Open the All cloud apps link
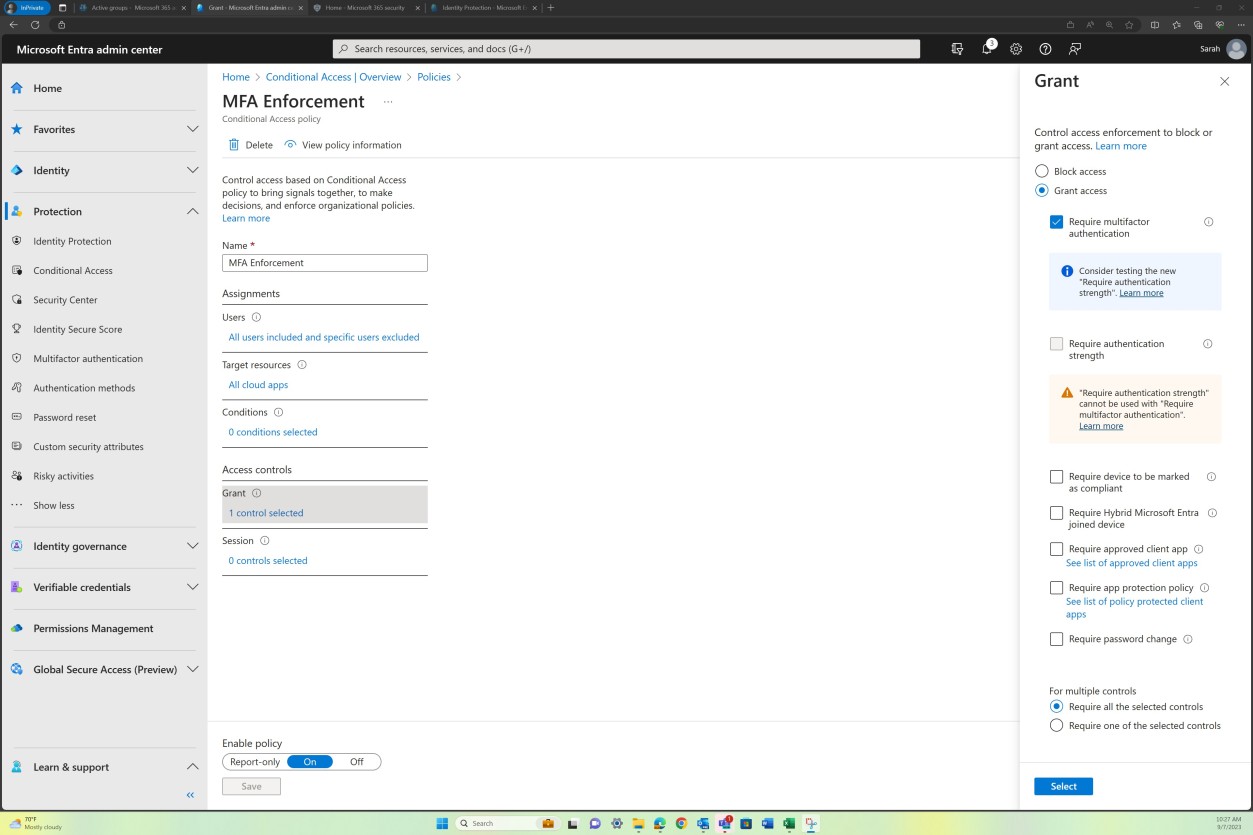This screenshot has height=835, width=1253. [258, 384]
